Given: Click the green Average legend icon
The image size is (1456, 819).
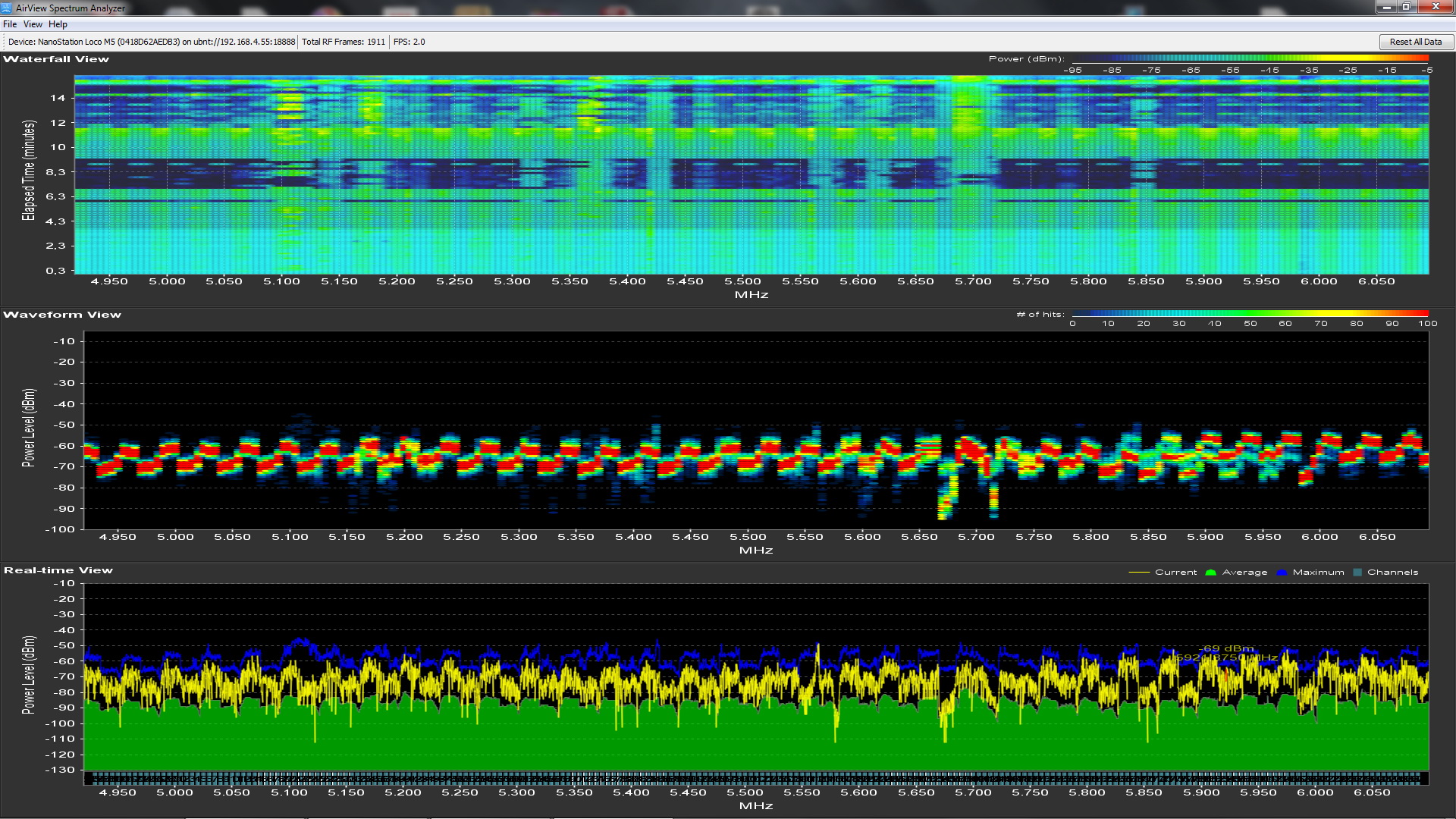Looking at the screenshot, I should pyautogui.click(x=1210, y=573).
